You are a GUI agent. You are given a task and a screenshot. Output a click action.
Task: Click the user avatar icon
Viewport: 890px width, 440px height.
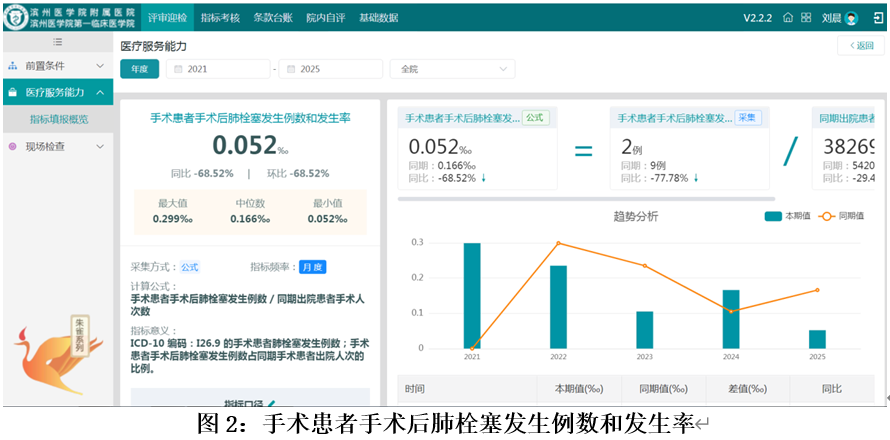[852, 18]
